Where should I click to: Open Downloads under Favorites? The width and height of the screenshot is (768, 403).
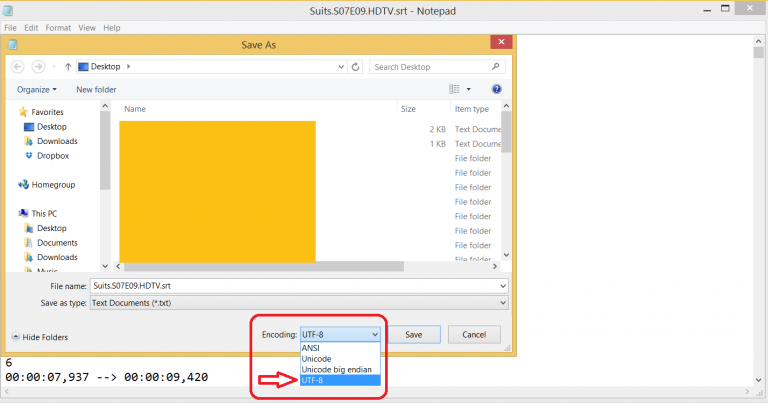(x=57, y=141)
